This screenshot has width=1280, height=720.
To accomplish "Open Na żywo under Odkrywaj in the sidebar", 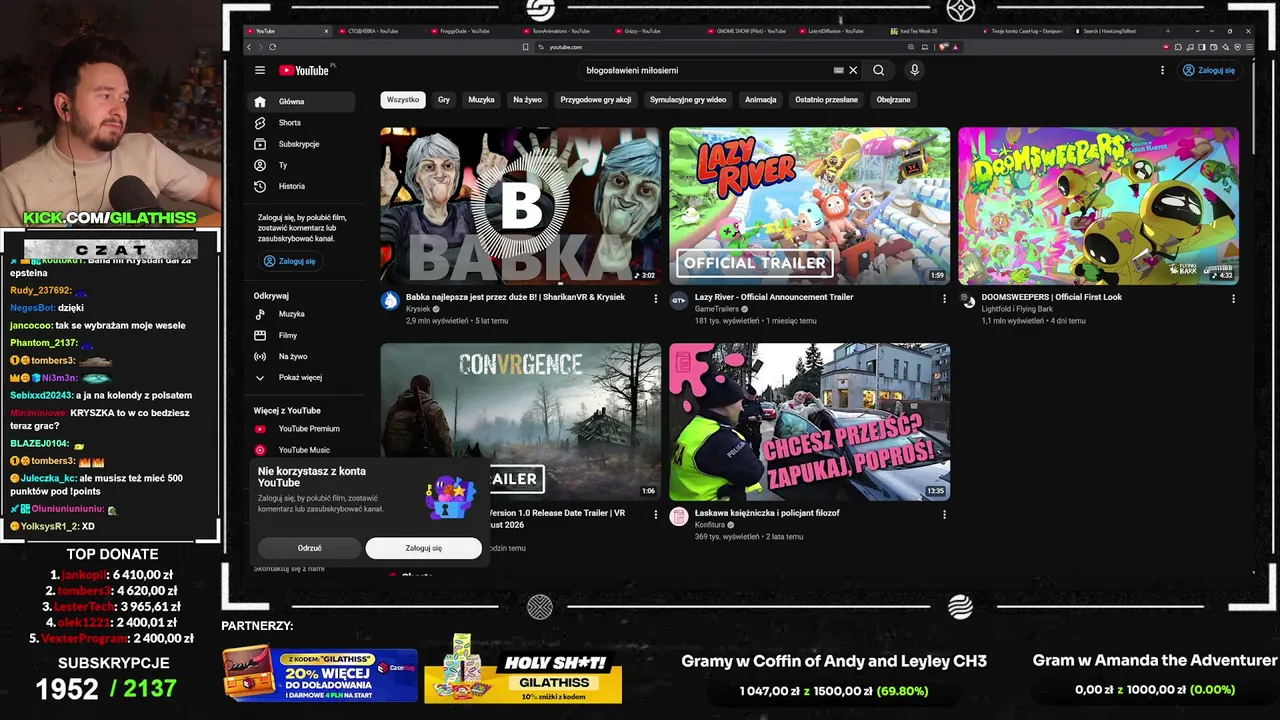I will tap(301, 356).
